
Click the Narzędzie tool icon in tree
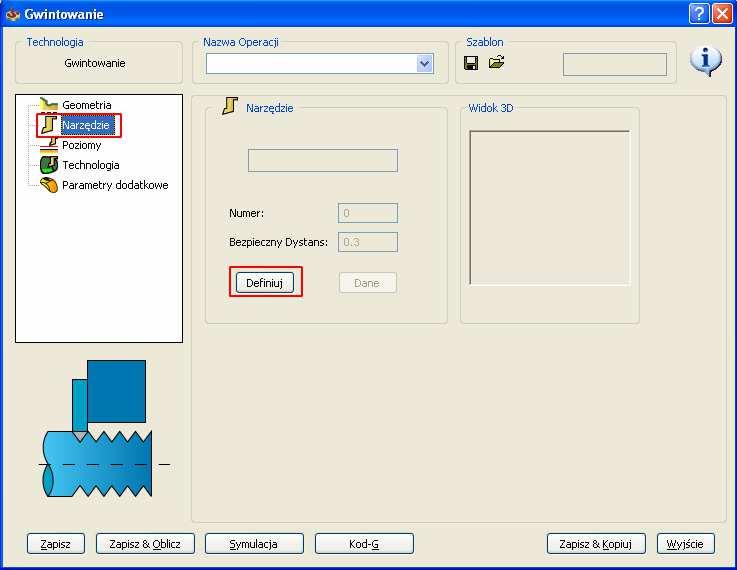49,125
